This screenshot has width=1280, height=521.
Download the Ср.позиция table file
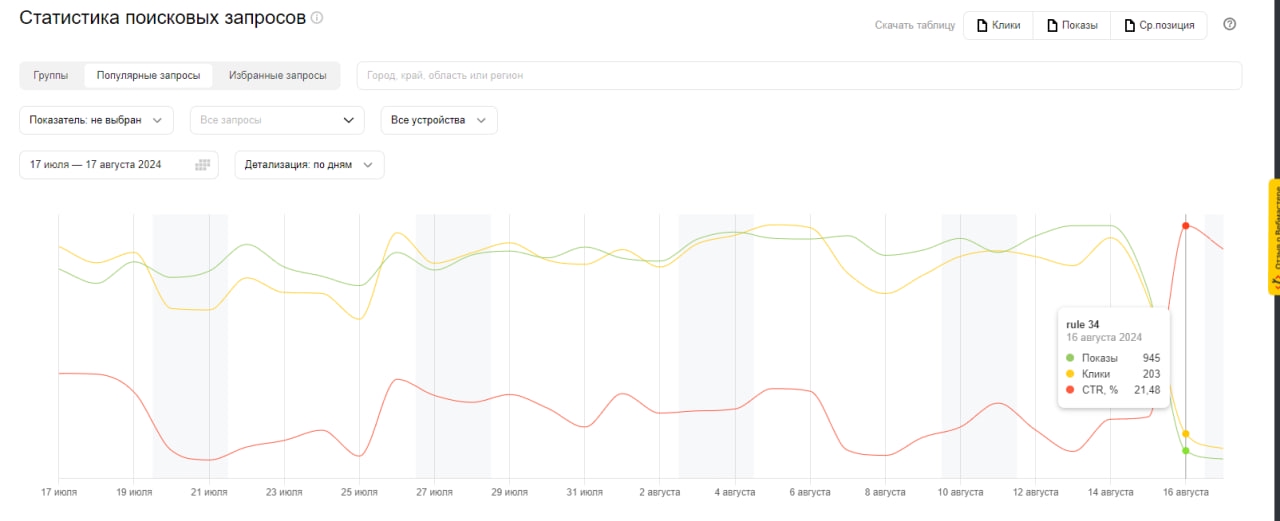coord(1159,25)
